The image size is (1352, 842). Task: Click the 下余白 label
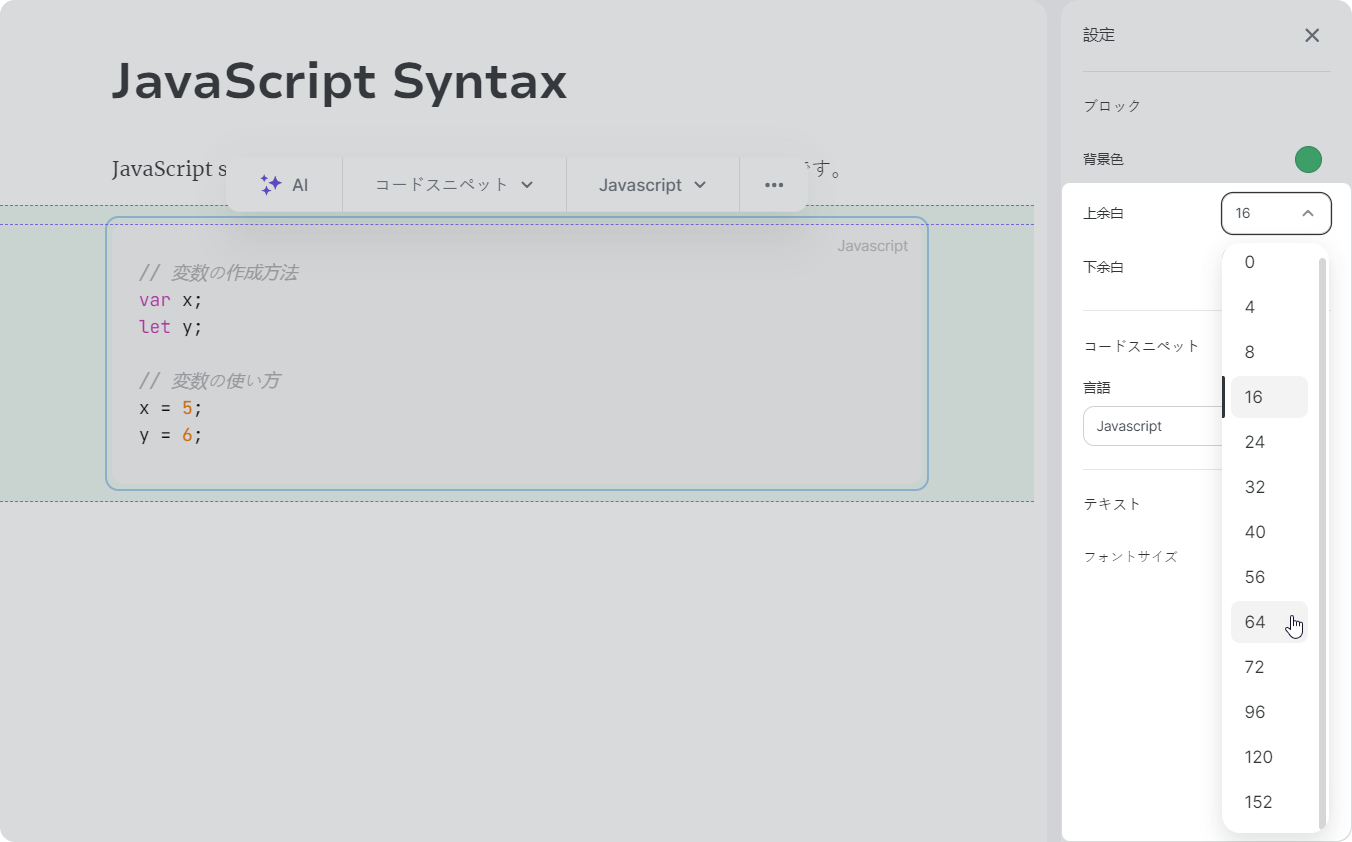click(1103, 267)
